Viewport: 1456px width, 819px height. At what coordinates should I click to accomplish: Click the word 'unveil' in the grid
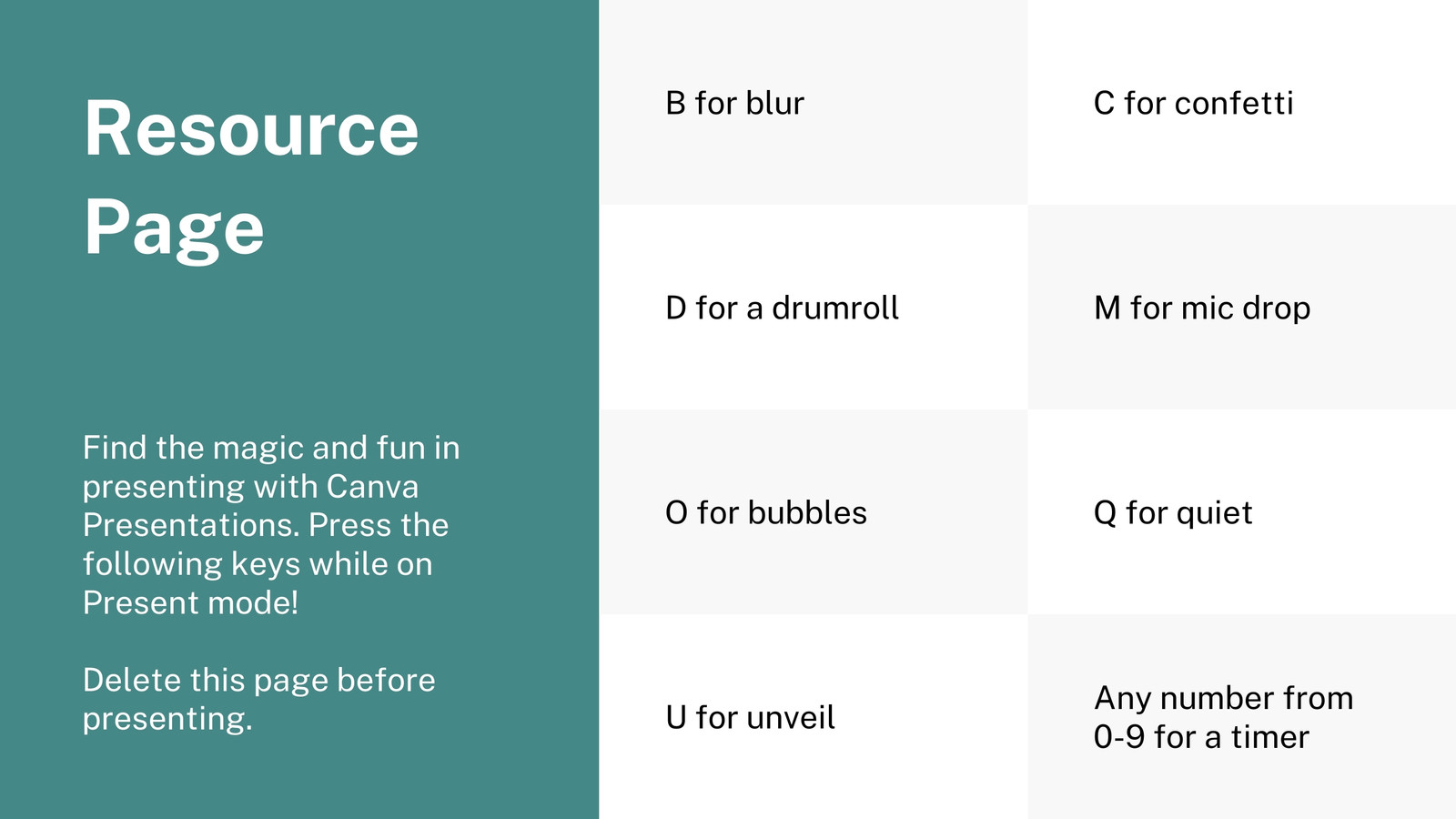(791, 717)
